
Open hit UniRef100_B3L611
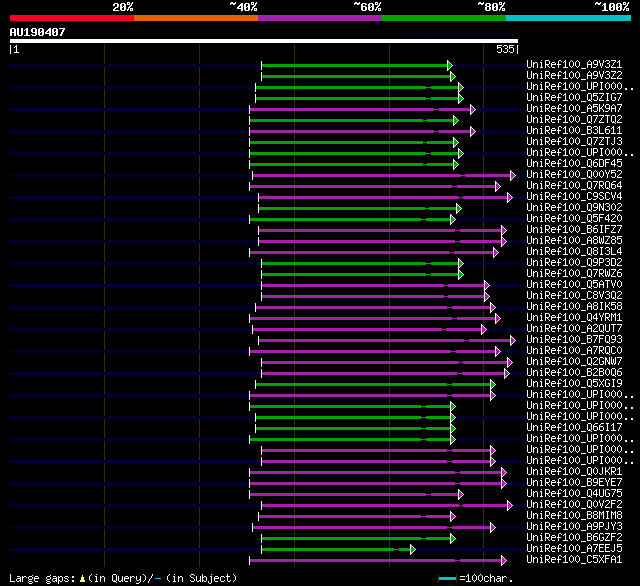point(574,131)
